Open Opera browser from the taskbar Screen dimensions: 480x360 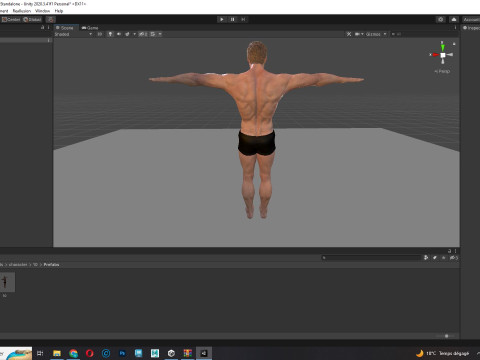point(89,353)
